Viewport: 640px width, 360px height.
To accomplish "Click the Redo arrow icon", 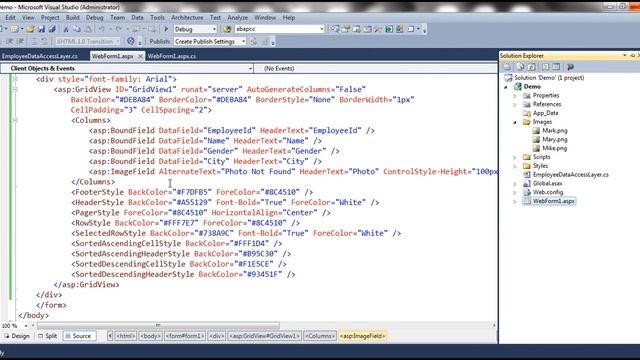I will (x=119, y=29).
